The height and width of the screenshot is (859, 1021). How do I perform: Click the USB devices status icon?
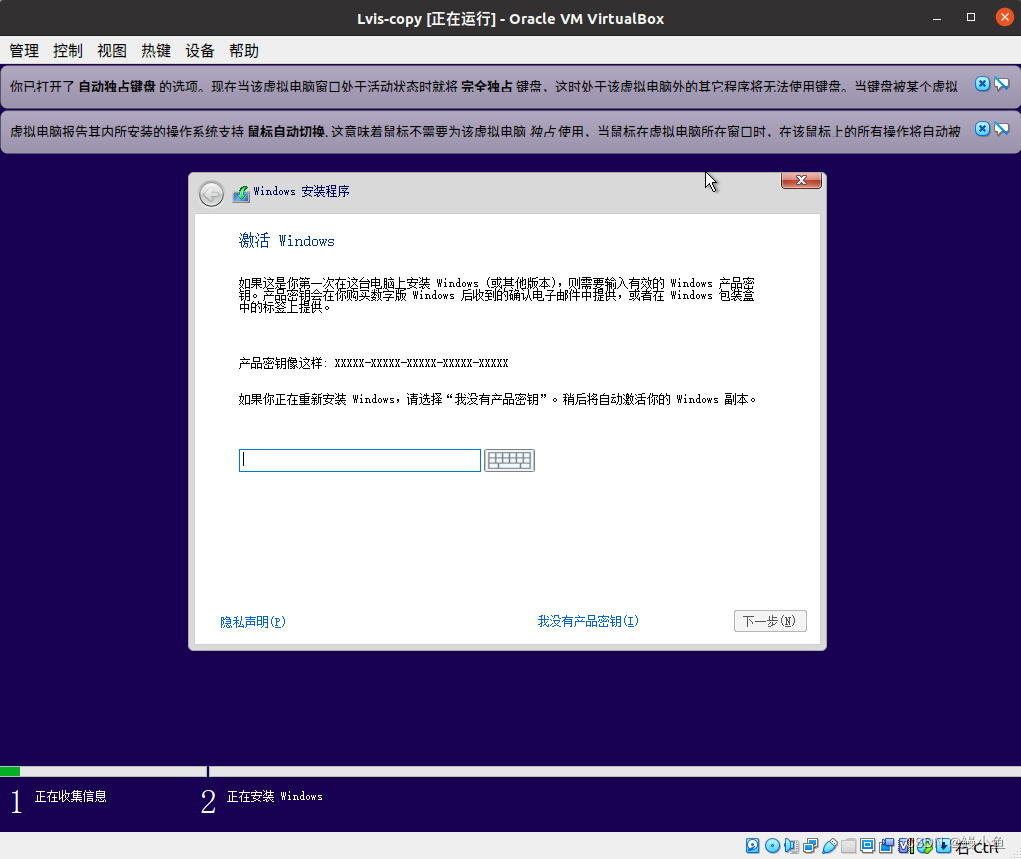point(829,846)
